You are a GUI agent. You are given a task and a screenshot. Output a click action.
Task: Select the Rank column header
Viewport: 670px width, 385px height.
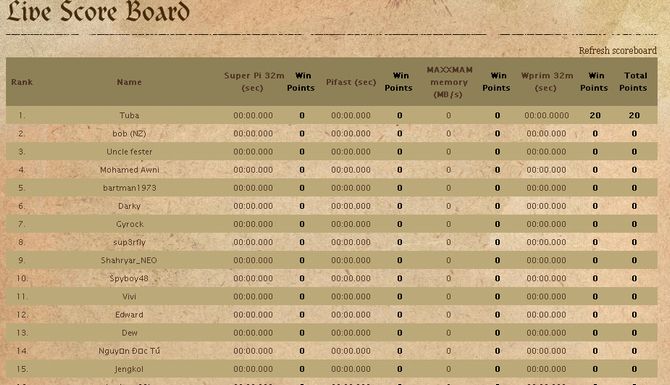pyautogui.click(x=22, y=82)
